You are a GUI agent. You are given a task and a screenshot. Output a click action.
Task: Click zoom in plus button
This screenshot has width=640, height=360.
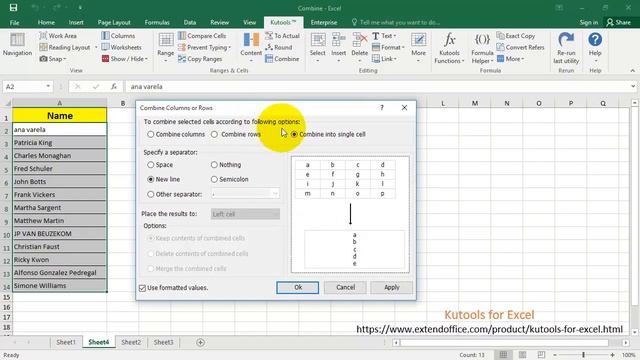[x=612, y=355]
